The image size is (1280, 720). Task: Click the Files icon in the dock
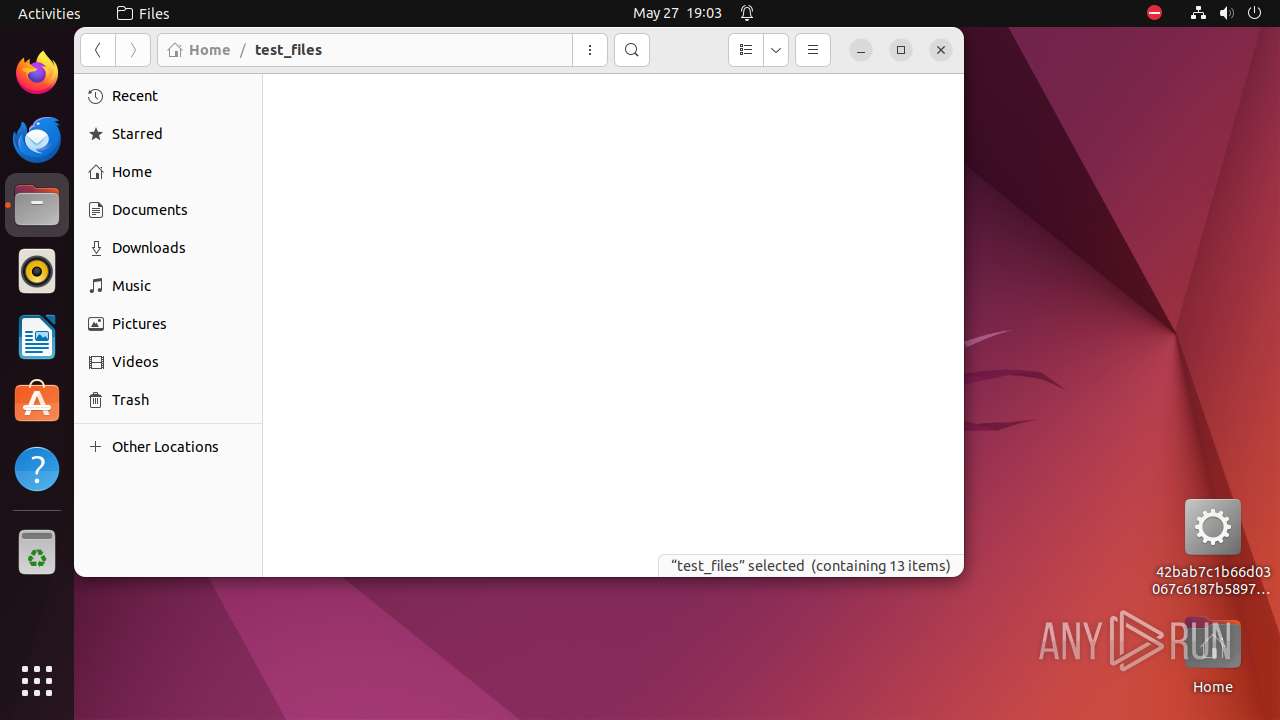coord(37,205)
